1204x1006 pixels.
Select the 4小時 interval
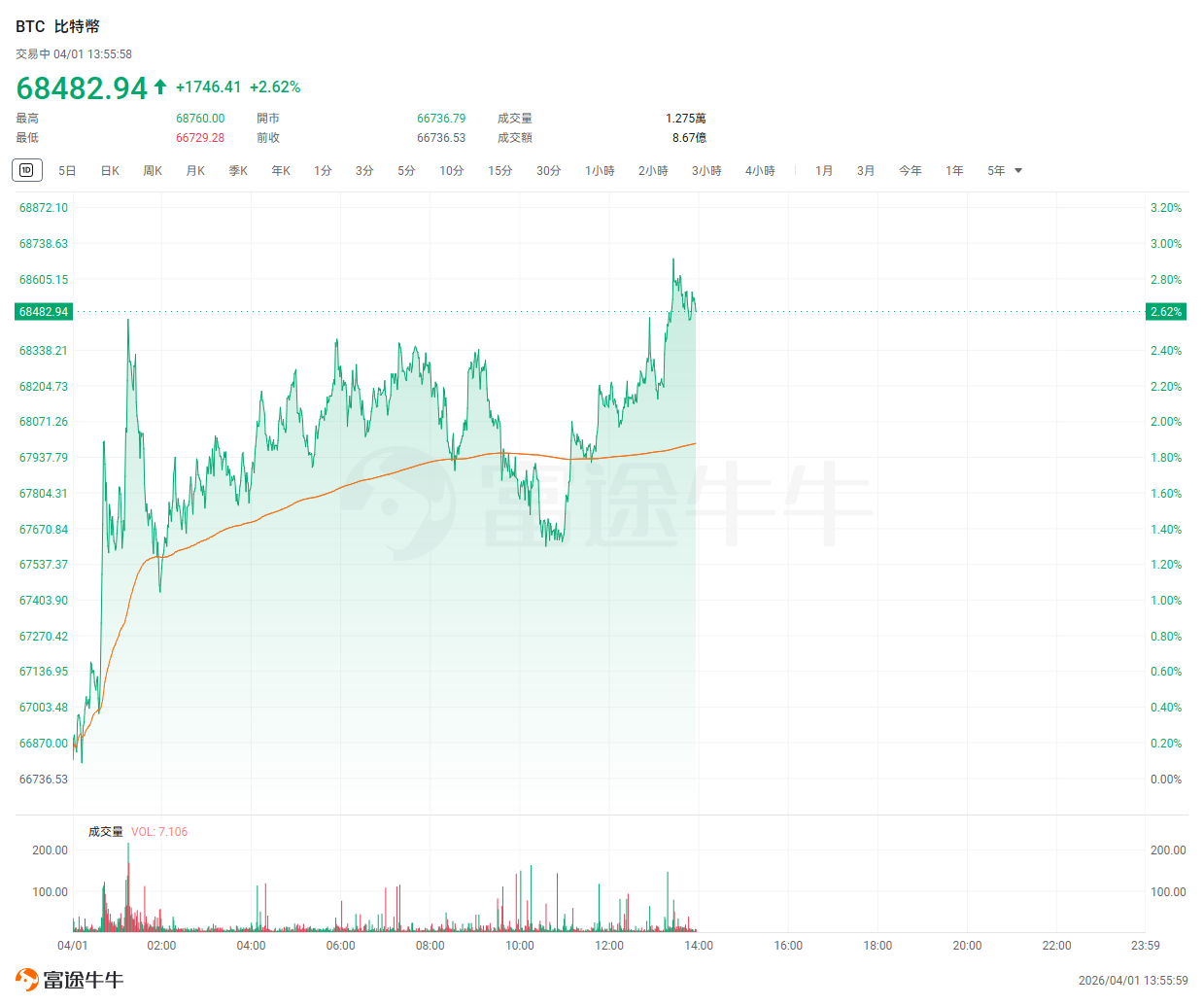[760, 171]
